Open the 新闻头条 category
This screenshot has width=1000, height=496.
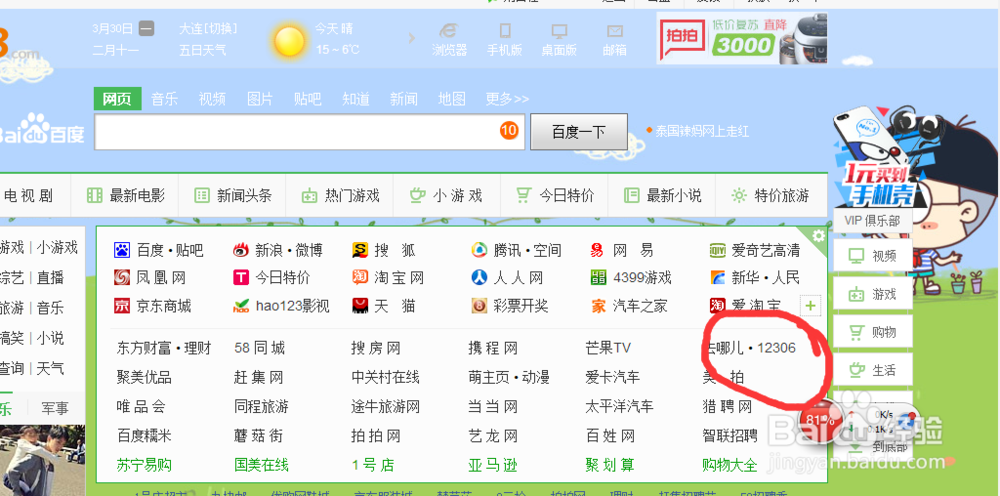click(233, 196)
